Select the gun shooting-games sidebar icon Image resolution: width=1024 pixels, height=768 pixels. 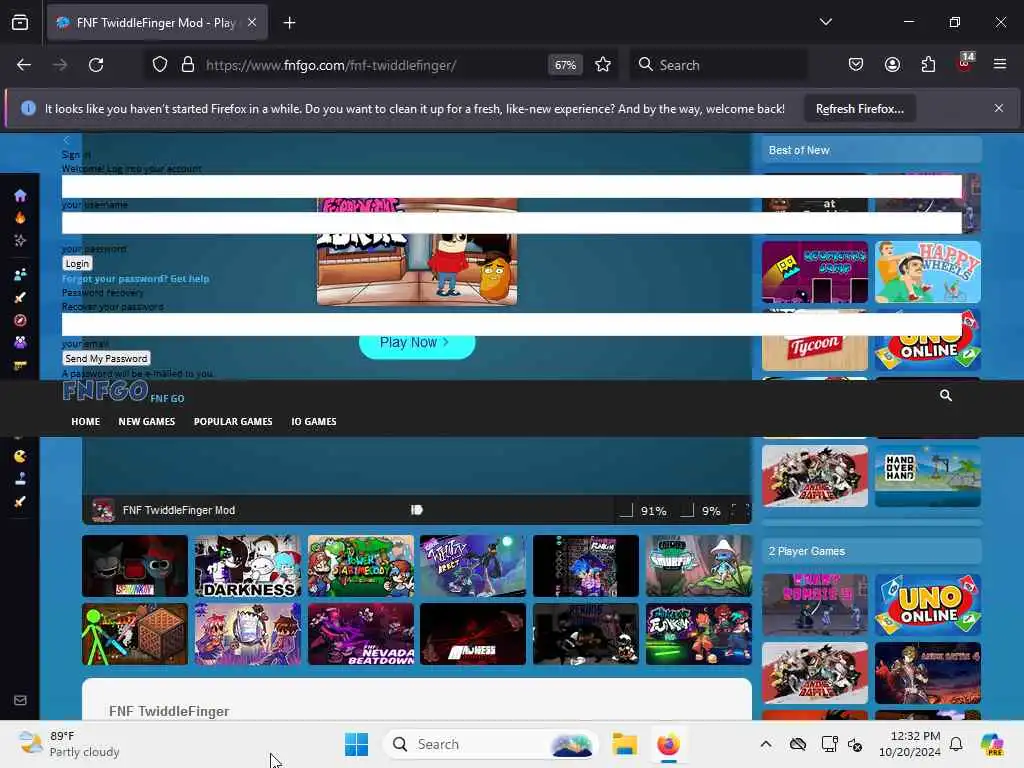20,365
